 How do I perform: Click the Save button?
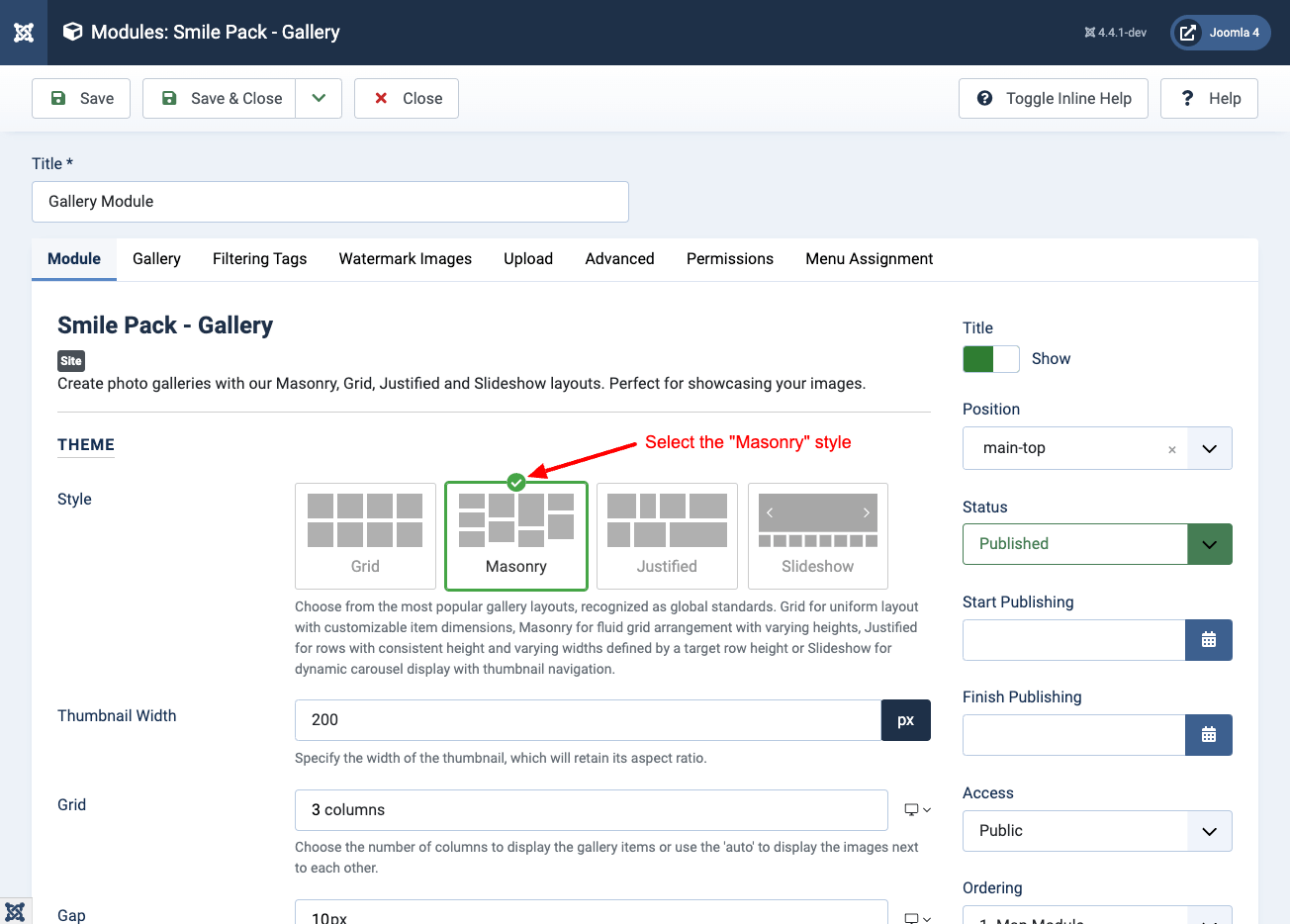(x=81, y=98)
